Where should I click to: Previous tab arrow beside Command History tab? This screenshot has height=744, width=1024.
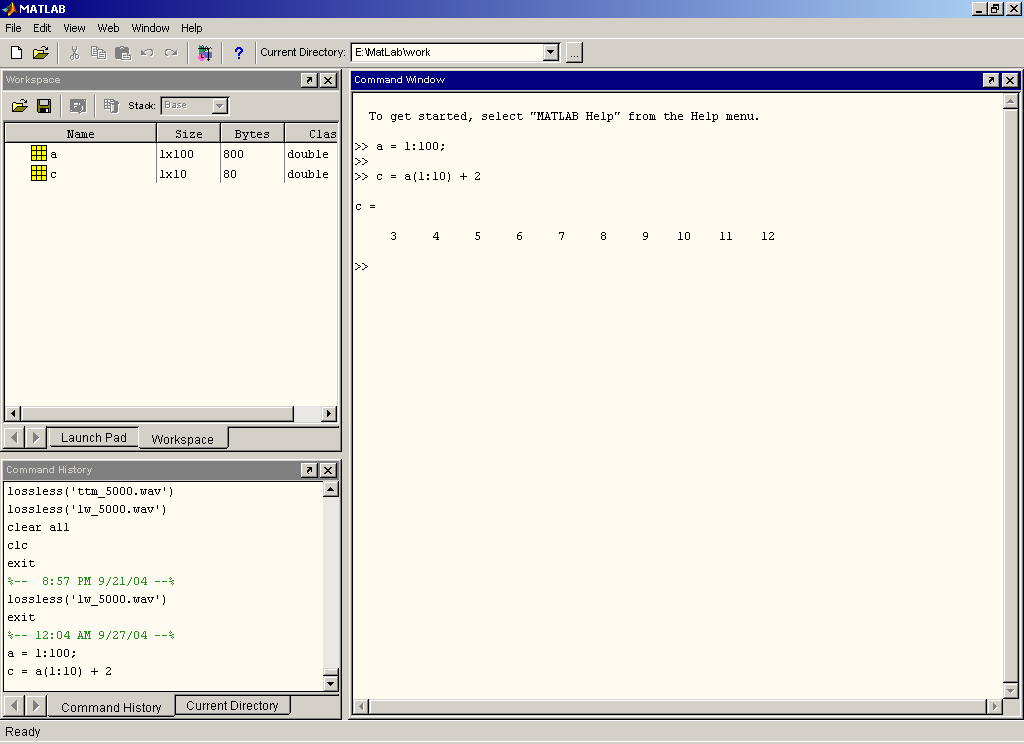14,705
